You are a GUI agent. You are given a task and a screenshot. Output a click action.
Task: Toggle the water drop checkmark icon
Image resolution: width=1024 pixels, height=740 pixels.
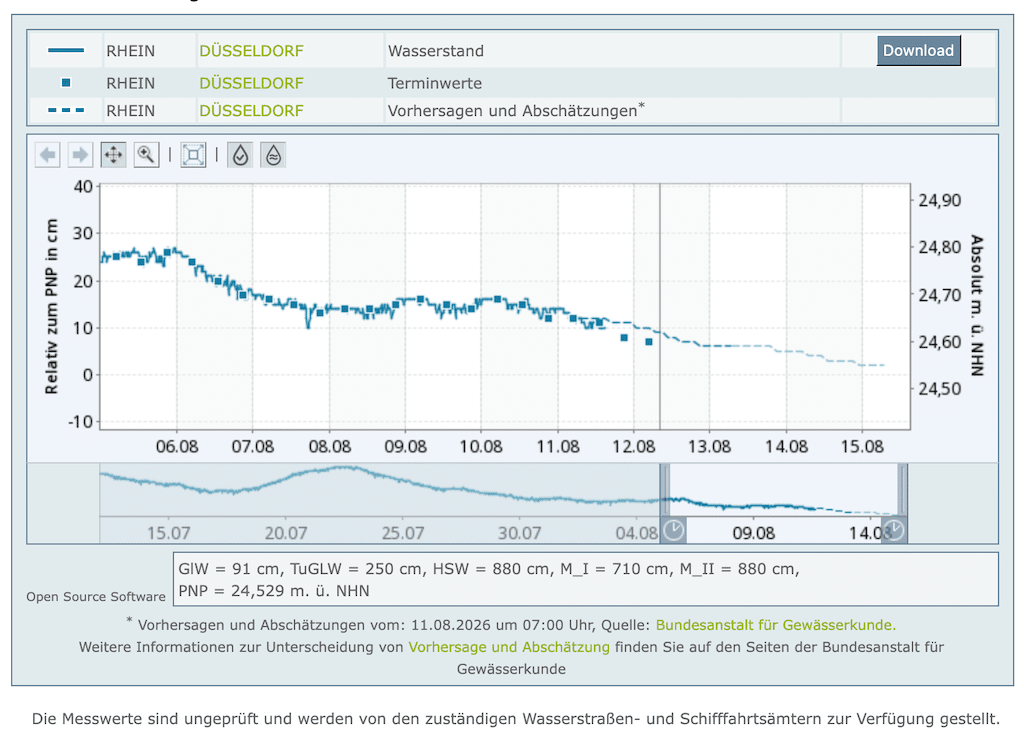point(240,155)
